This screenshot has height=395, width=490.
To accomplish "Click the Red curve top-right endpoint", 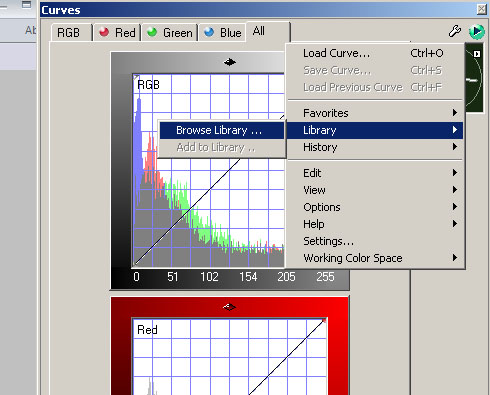I will pyautogui.click(x=324, y=321).
